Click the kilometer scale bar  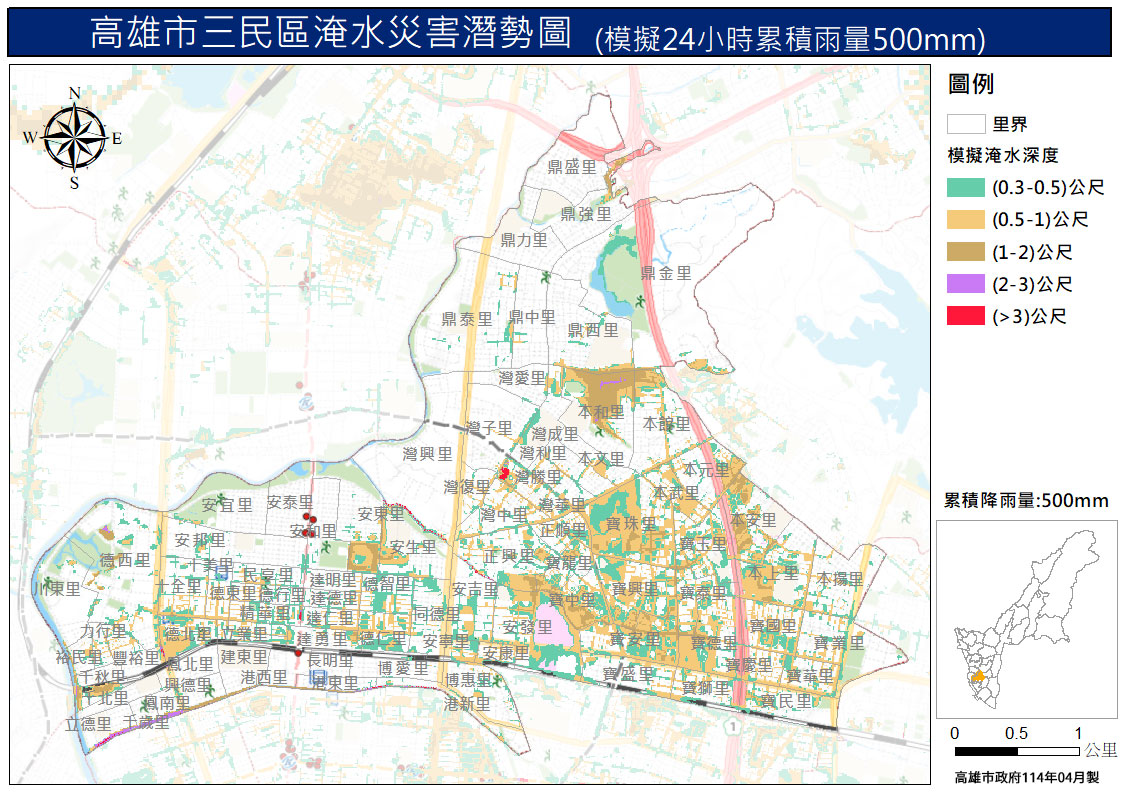click(1016, 750)
